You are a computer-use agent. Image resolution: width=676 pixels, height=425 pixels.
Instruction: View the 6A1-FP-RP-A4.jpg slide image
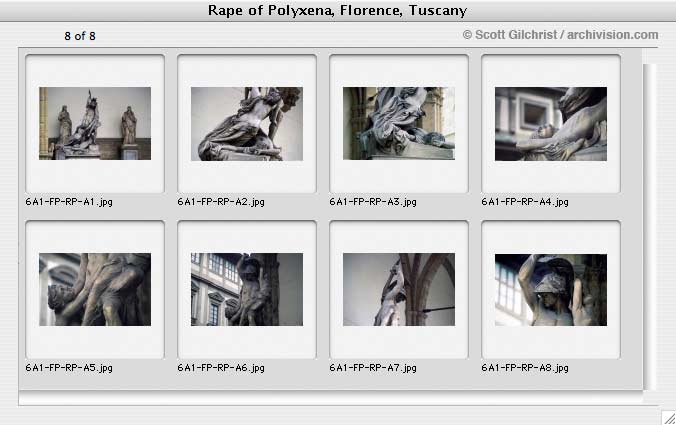pos(551,124)
